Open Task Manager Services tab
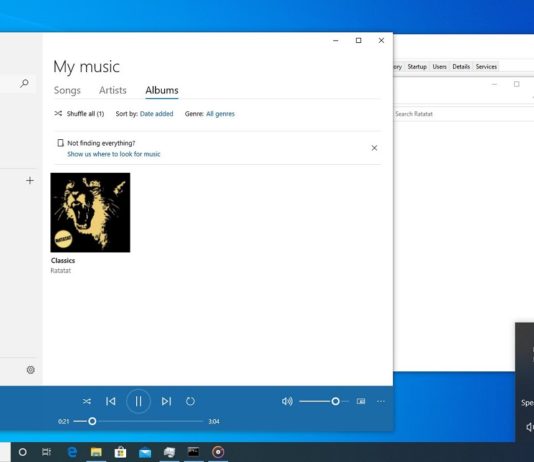The height and width of the screenshot is (462, 534). pos(486,67)
